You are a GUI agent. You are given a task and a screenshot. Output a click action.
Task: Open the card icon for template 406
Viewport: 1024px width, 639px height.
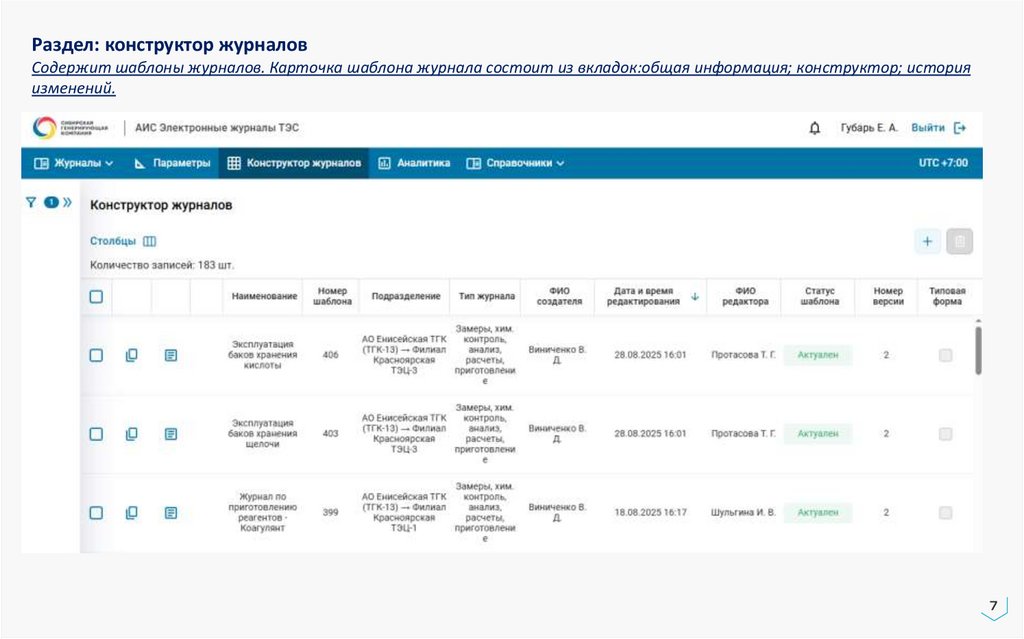170,355
